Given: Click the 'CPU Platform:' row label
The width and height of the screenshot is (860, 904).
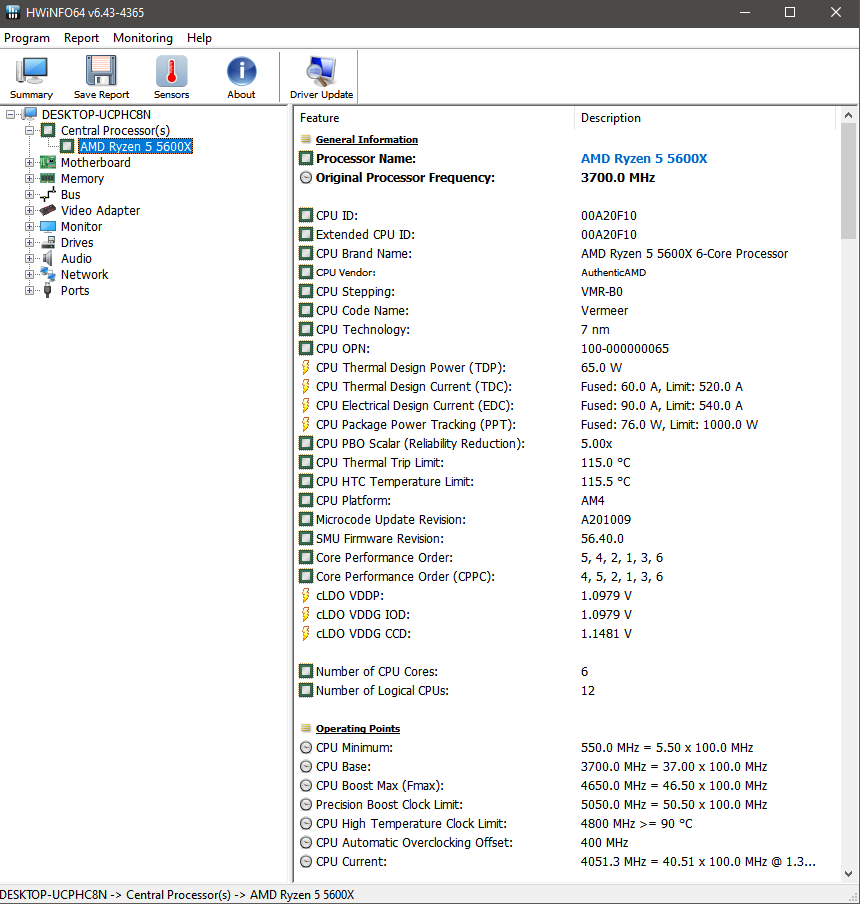Looking at the screenshot, I should [x=353, y=500].
